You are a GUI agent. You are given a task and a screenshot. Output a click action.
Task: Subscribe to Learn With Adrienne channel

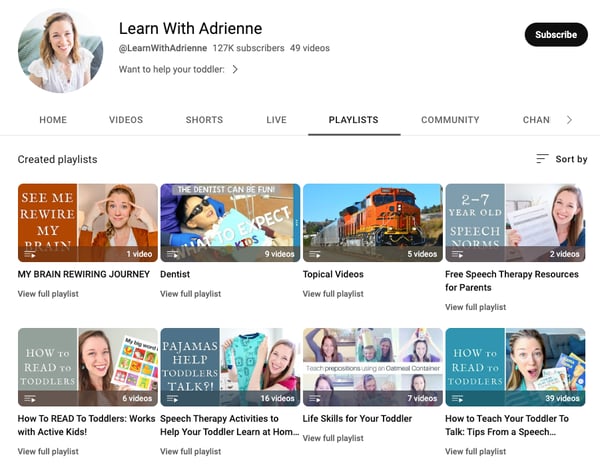(556, 34)
